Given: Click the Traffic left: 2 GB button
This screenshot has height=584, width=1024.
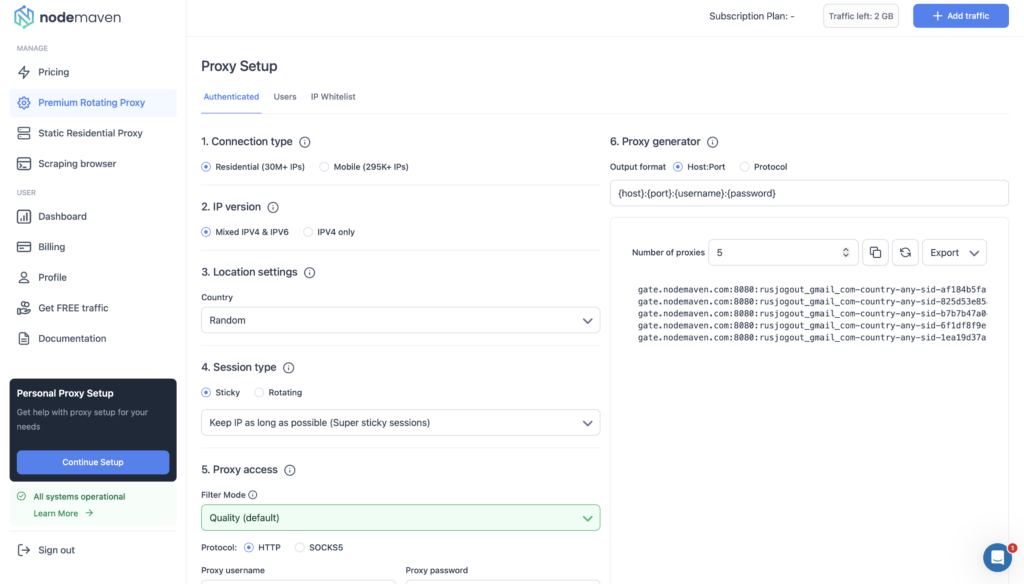Looking at the screenshot, I should coord(861,16).
